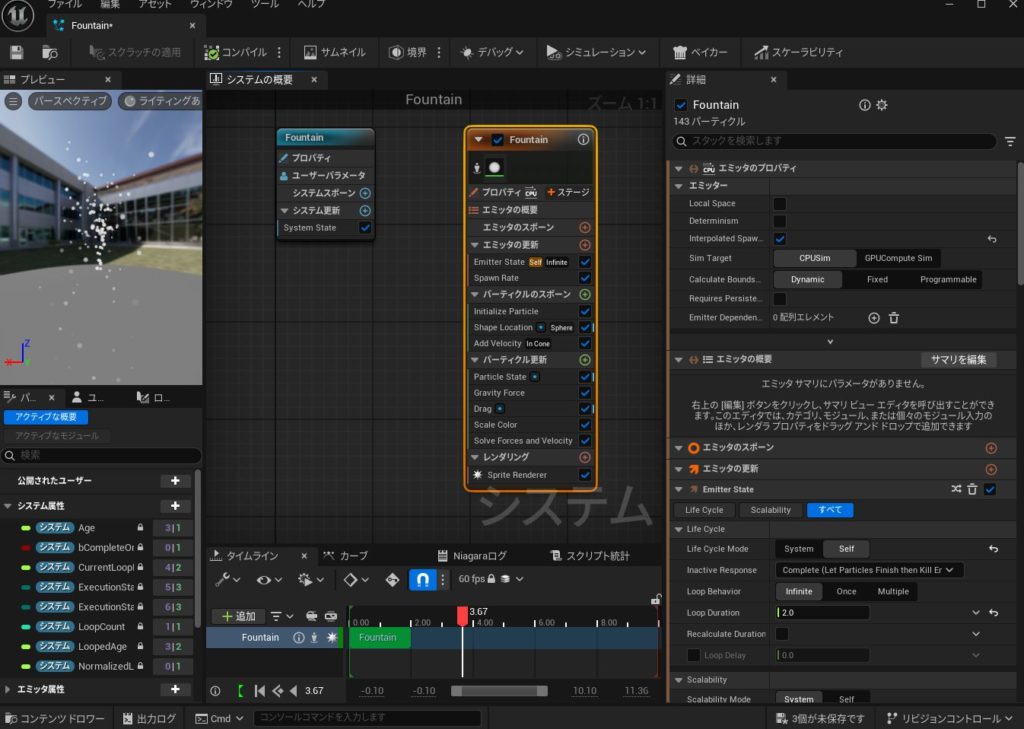The height and width of the screenshot is (729, 1024).
Task: Open the ウィンドウ (Window) menu
Action: [x=210, y=5]
